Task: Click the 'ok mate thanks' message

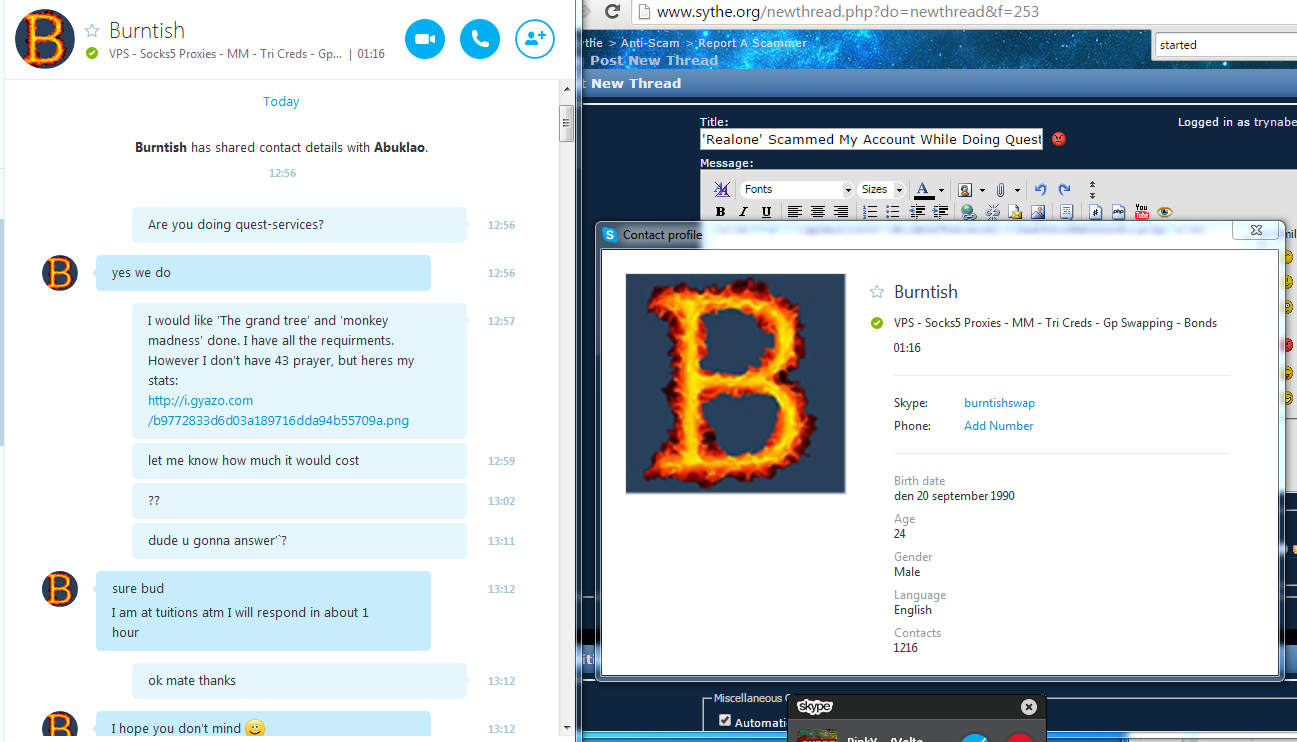Action: [x=299, y=681]
